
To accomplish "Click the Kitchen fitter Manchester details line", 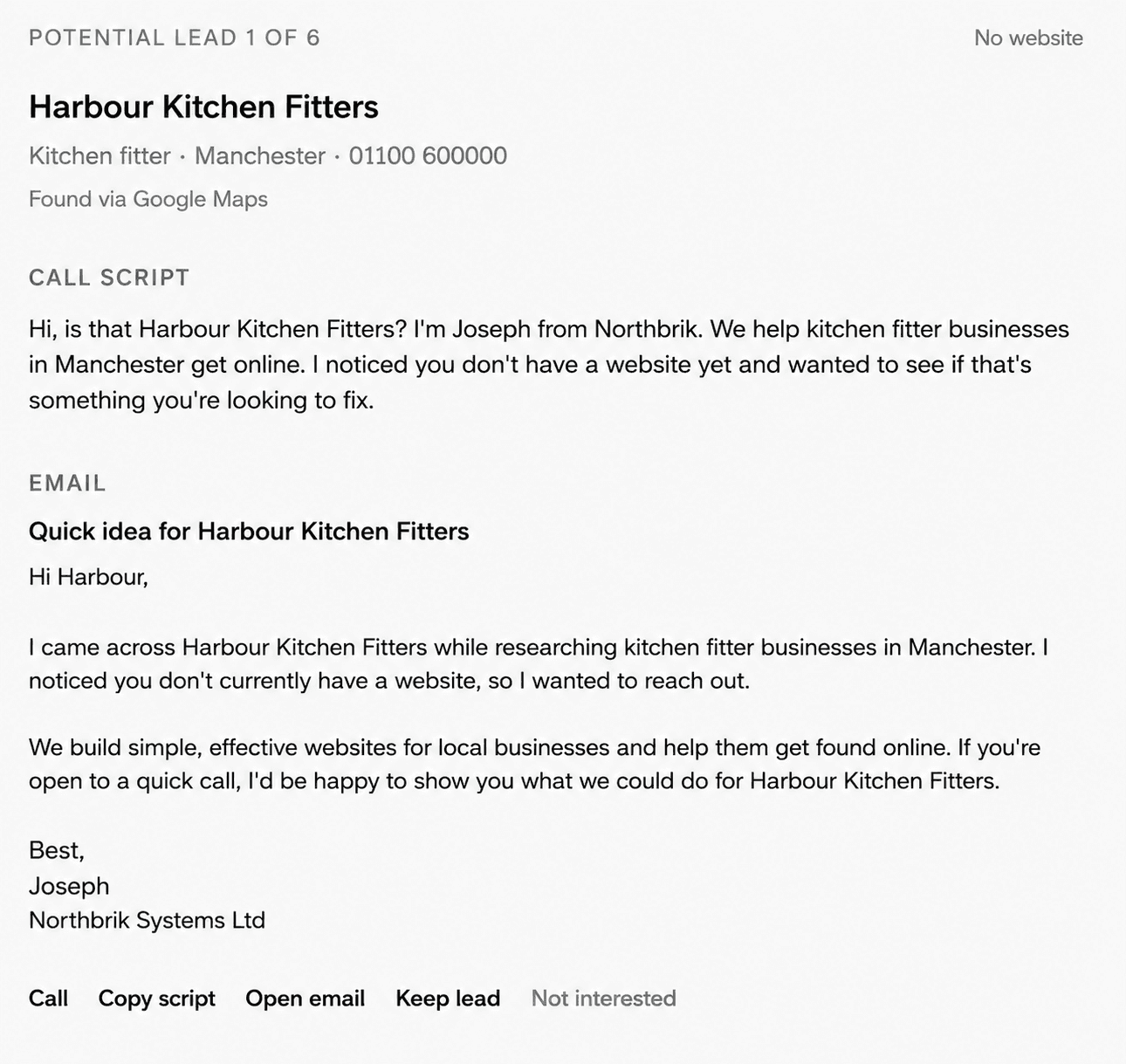I will tap(268, 155).
